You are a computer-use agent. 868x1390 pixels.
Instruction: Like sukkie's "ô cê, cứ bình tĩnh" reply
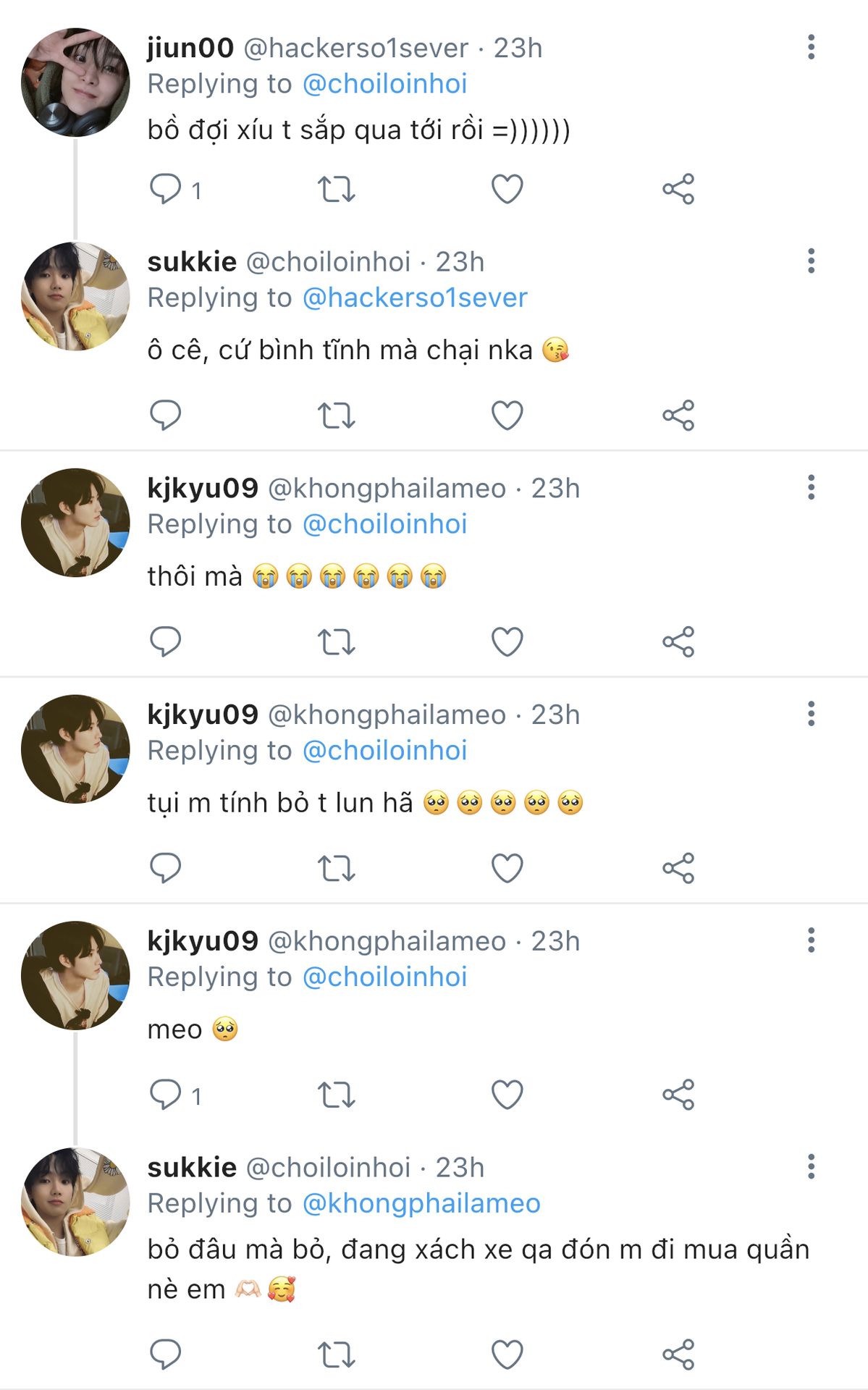[507, 416]
